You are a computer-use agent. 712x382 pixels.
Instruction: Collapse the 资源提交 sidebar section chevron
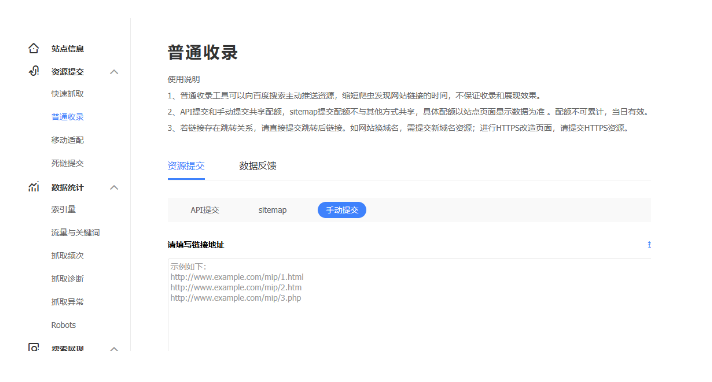tap(114, 72)
